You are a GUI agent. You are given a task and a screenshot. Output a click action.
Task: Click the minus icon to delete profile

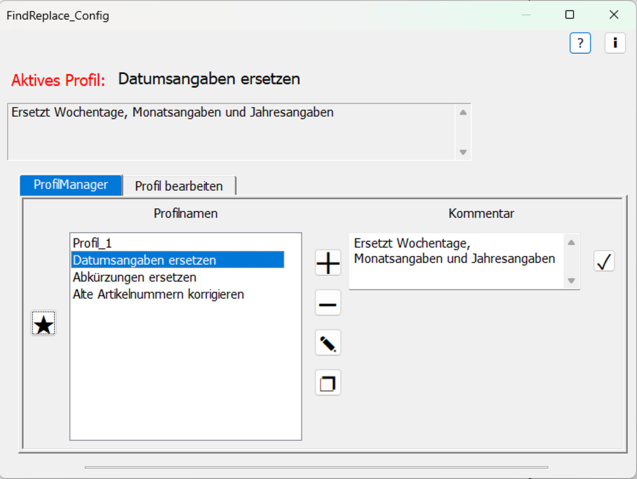(328, 304)
